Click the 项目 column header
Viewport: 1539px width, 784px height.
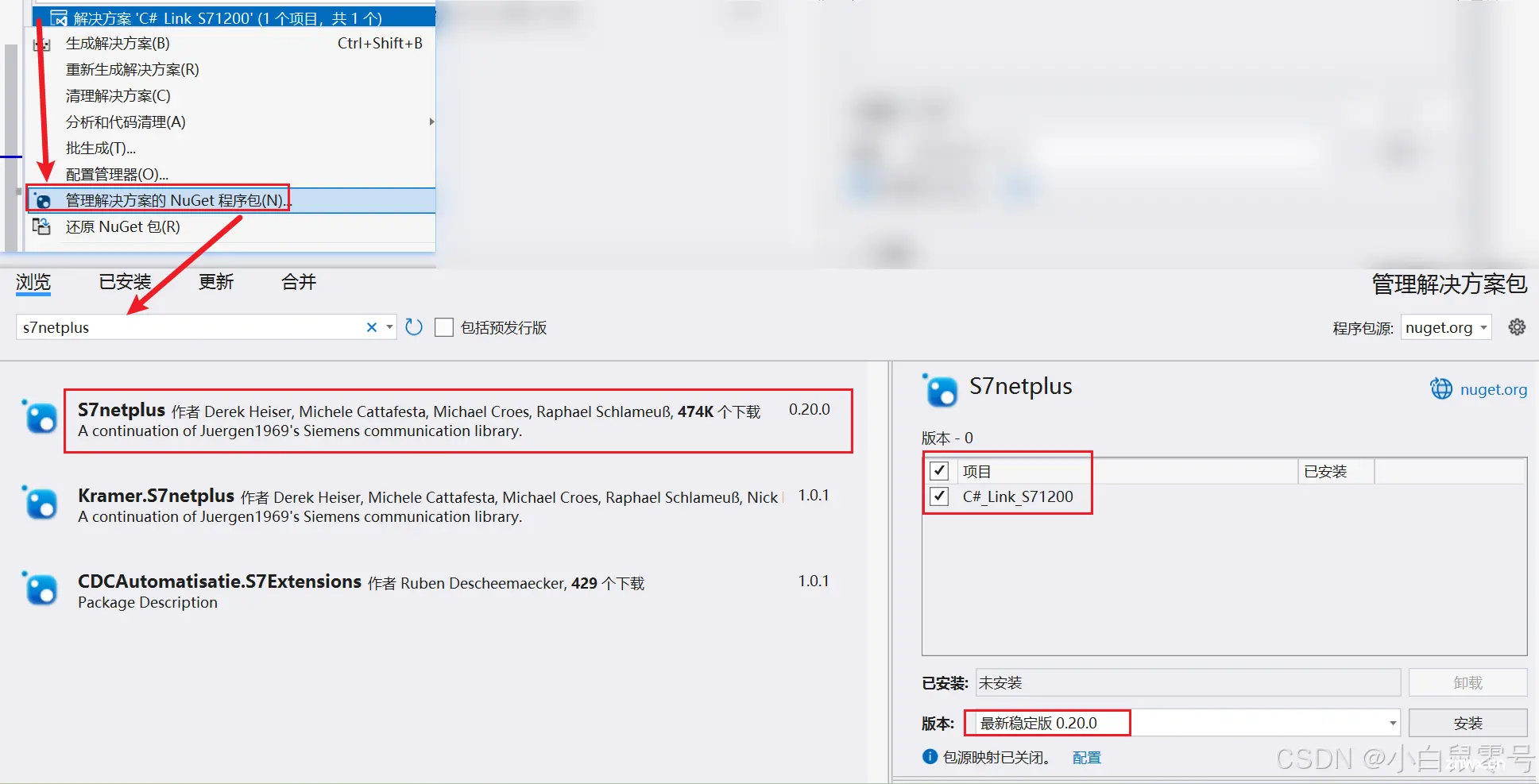point(1128,471)
